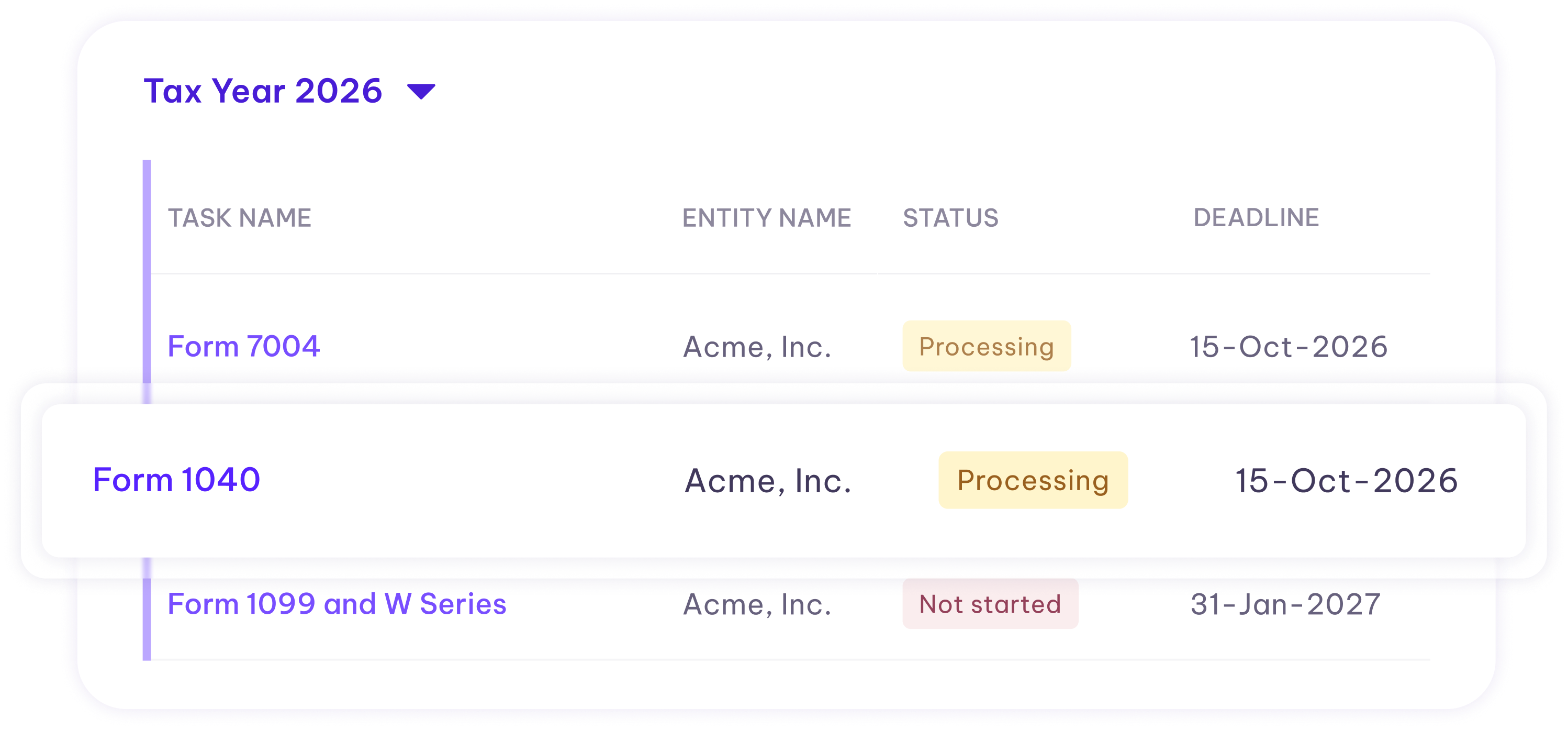Click the 15-Oct-2026 deadline for Form 7004
Screen dimensions: 1568x730
coord(1289,347)
